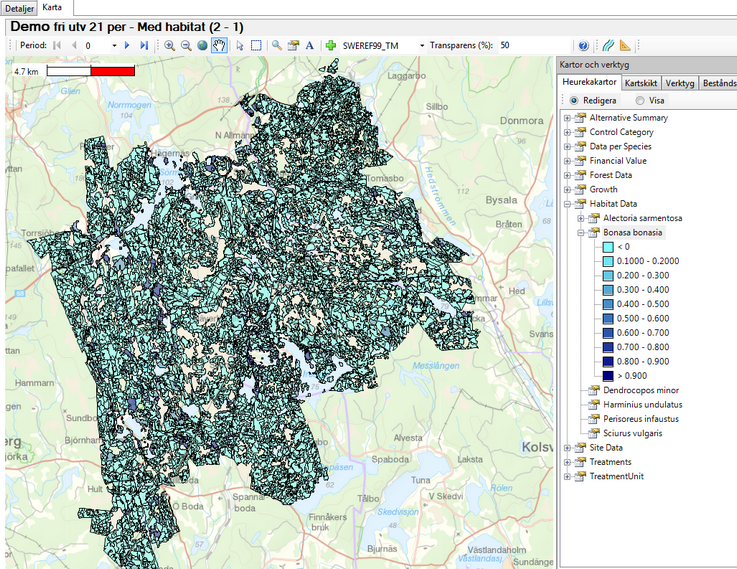Click the '> 0.900' dark blue legend swatch

pyautogui.click(x=608, y=375)
